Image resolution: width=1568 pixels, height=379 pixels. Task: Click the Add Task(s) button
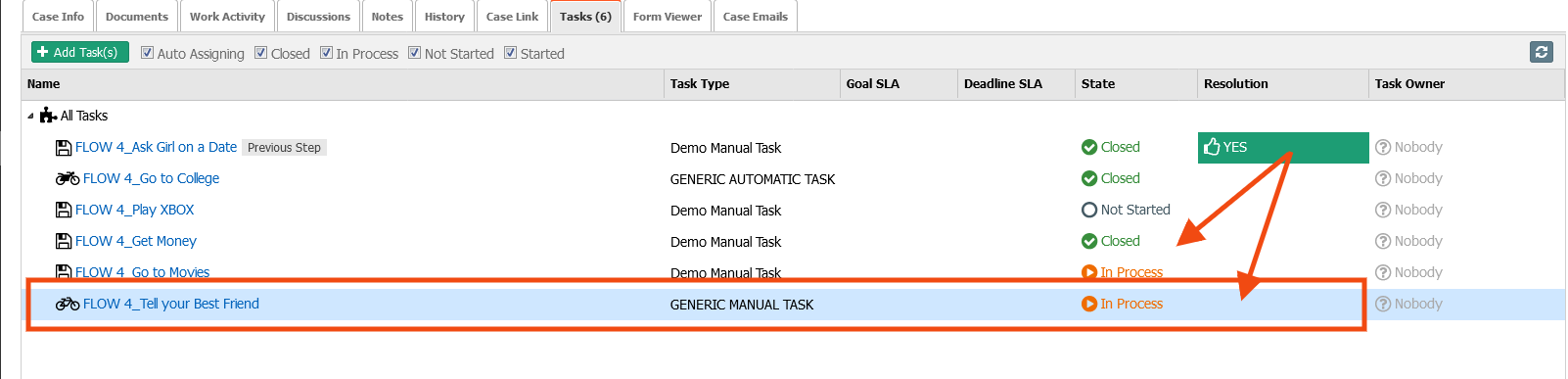[x=80, y=52]
